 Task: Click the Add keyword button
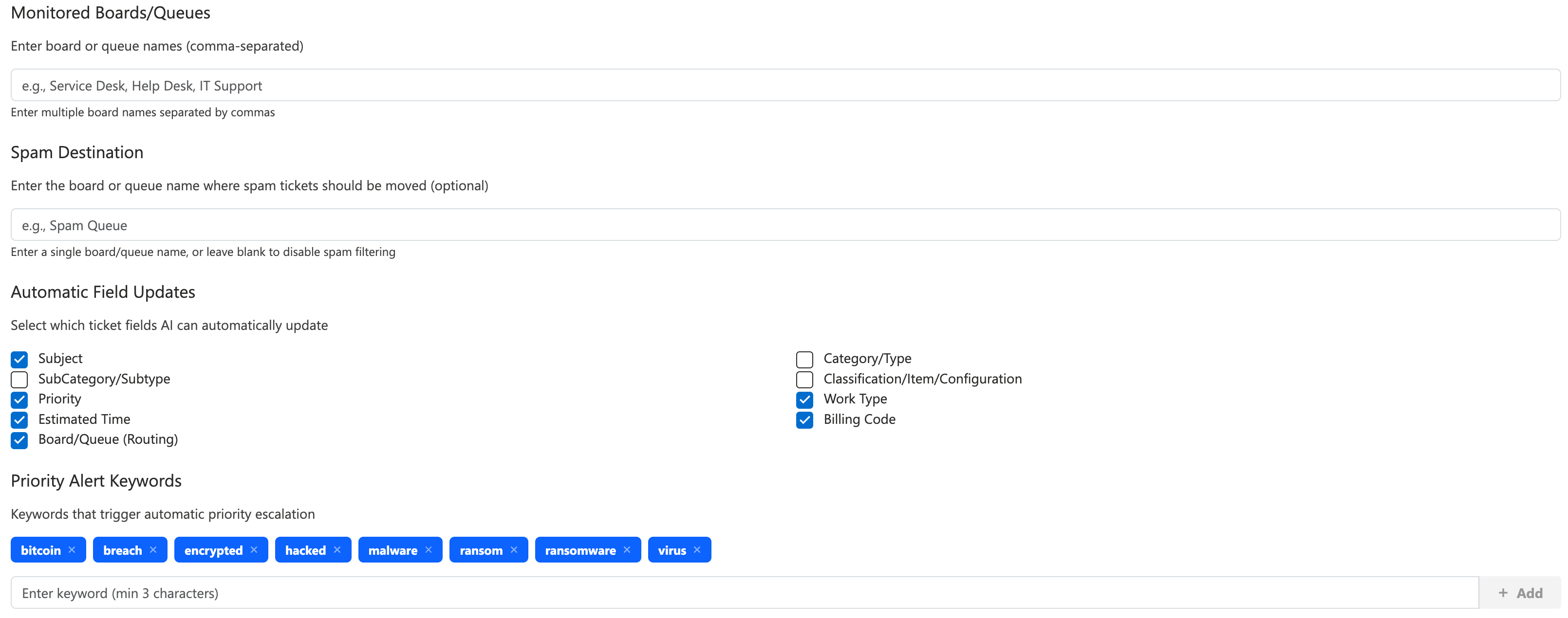(1519, 593)
